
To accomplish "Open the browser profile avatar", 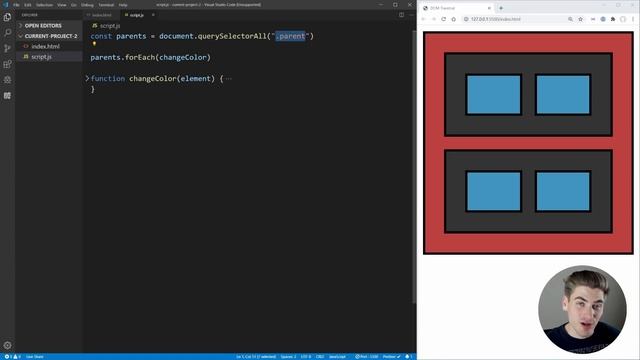I will click(x=623, y=19).
